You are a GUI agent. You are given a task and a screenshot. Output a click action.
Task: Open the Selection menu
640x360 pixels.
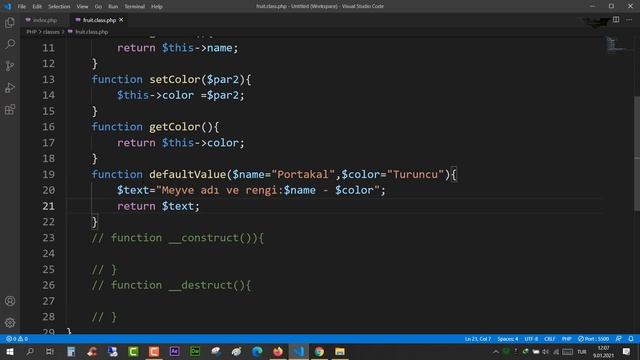click(59, 6)
